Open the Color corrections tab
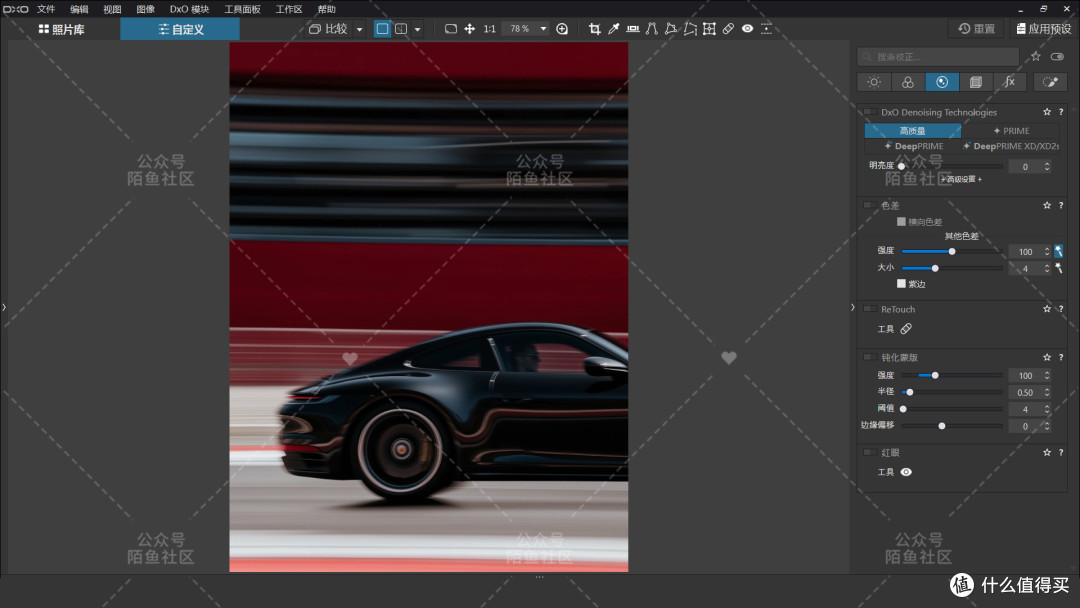This screenshot has width=1080, height=608. (x=908, y=82)
